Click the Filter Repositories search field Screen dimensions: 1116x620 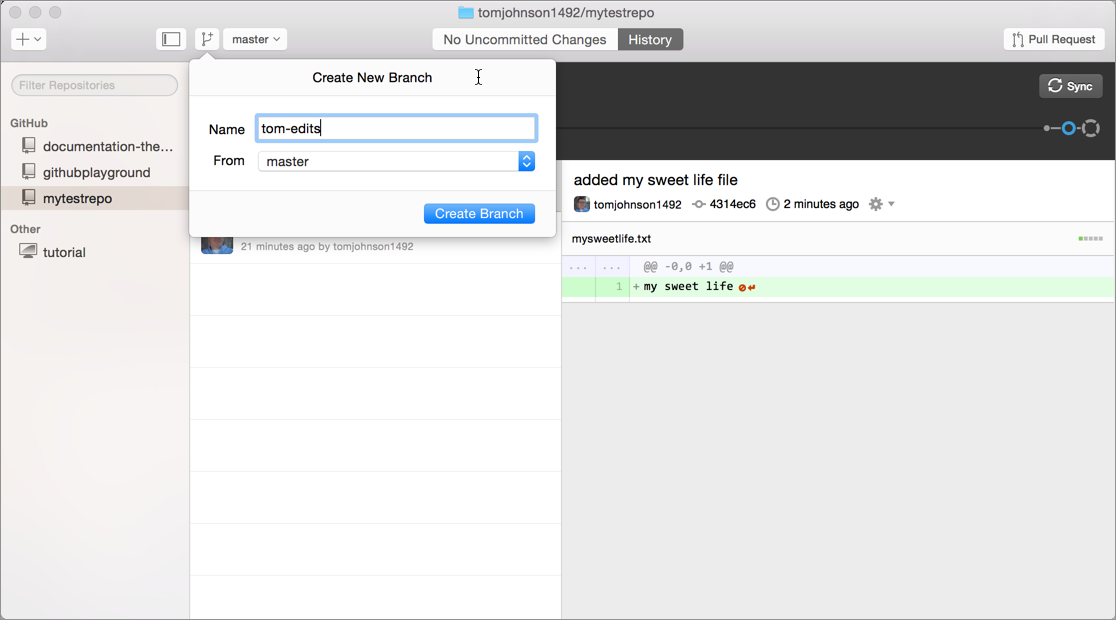click(x=94, y=85)
